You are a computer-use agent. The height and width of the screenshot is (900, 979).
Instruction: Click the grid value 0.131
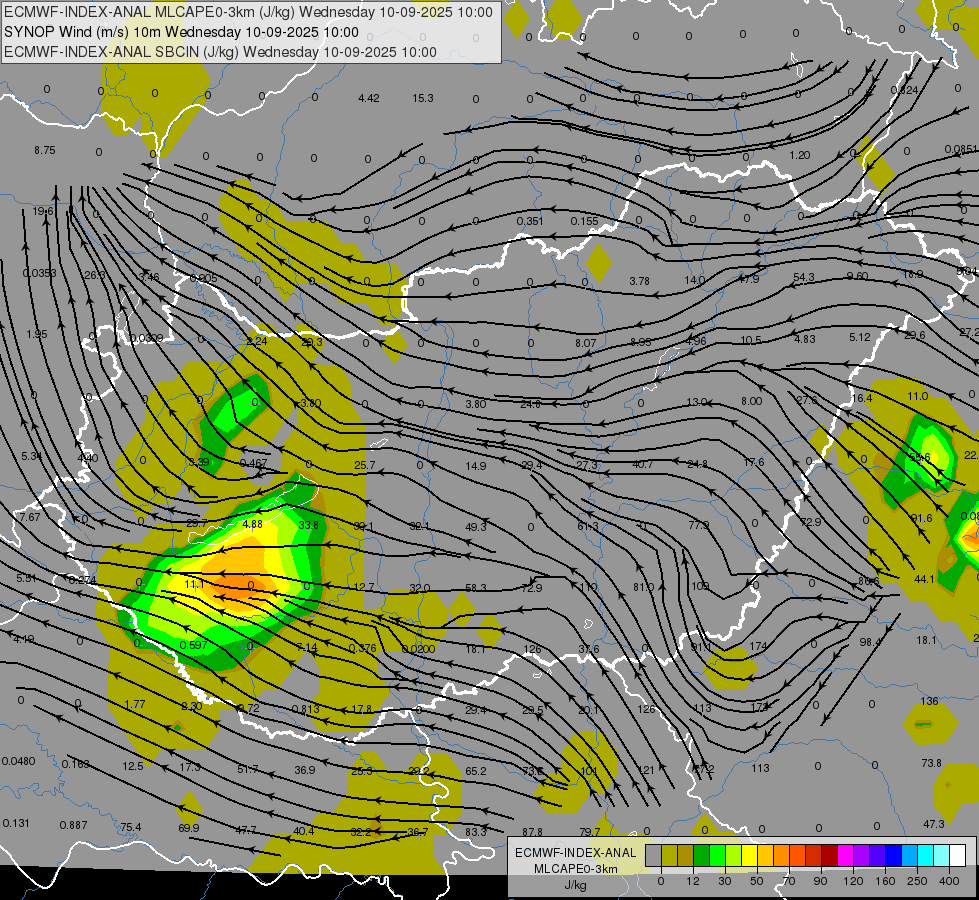click(x=16, y=823)
